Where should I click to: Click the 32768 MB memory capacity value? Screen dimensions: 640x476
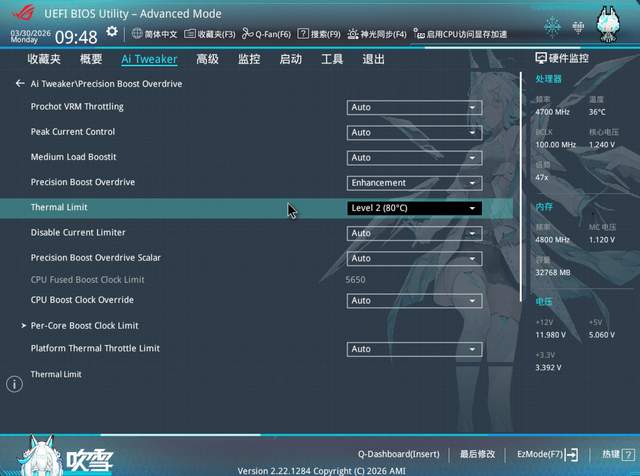tap(553, 273)
